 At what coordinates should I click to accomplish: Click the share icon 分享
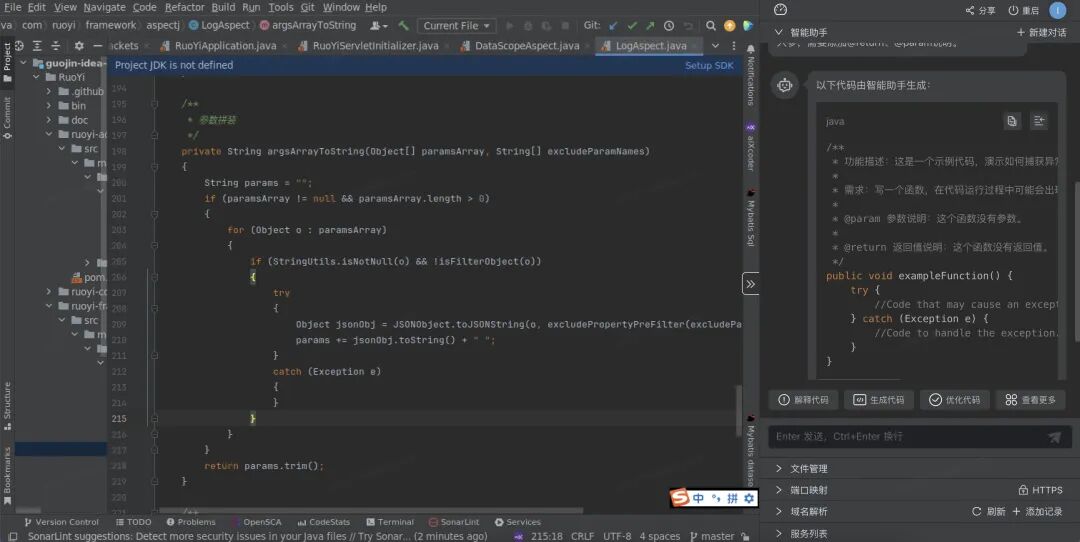point(970,10)
